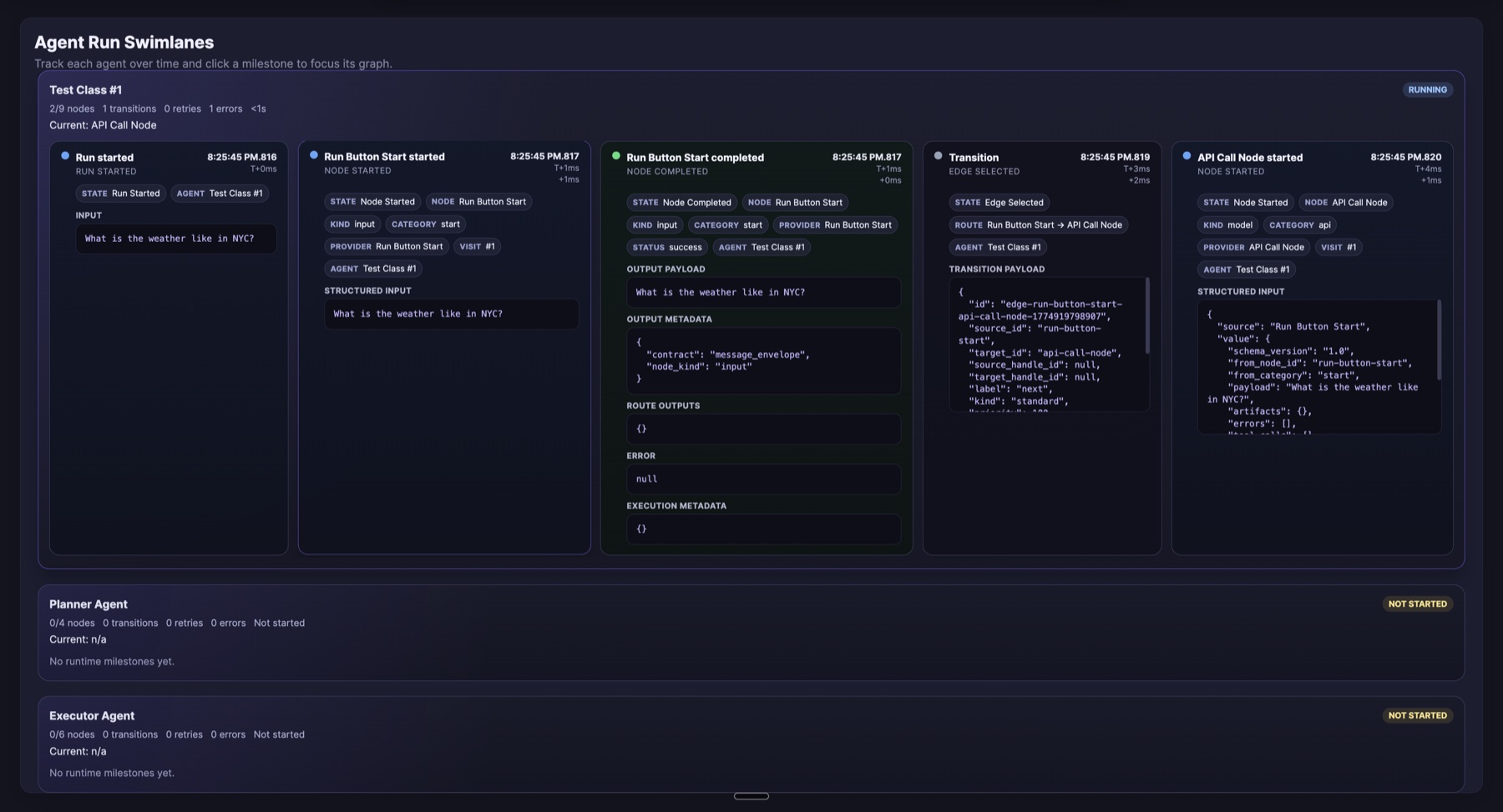Click the green dot on Run Button Start completed
This screenshot has width=1503, height=812.
pyautogui.click(x=616, y=155)
